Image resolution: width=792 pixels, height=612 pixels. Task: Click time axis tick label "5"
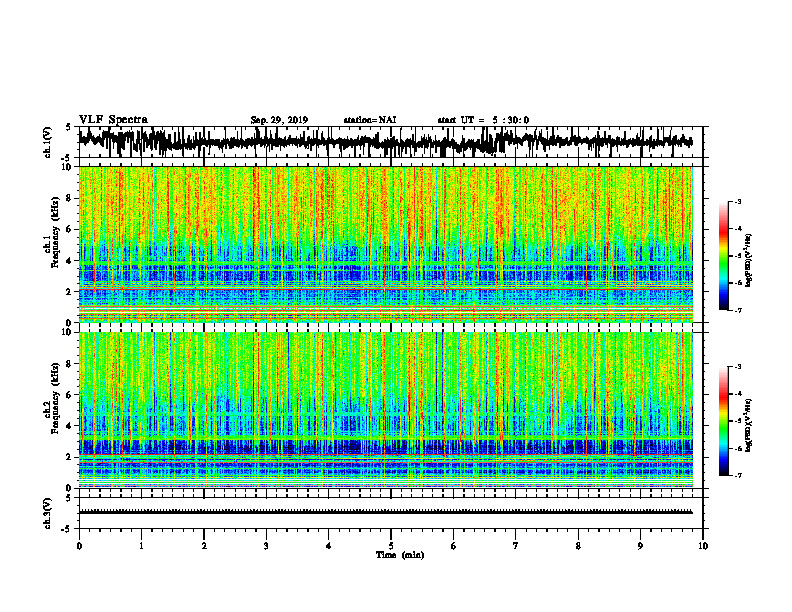click(391, 546)
